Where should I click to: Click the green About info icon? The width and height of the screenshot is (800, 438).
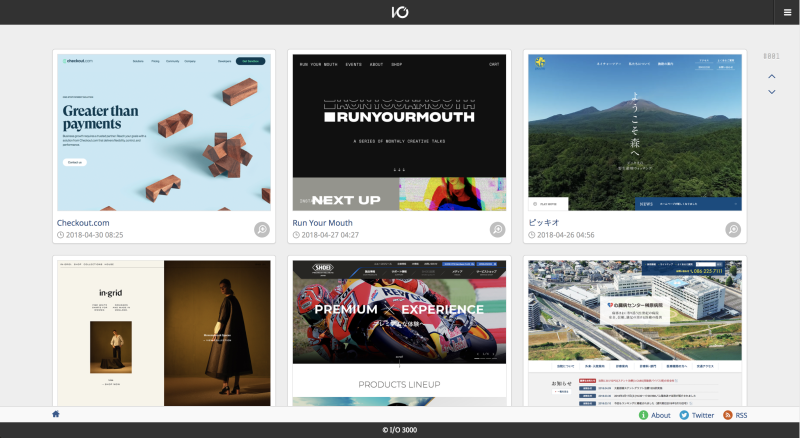pyautogui.click(x=643, y=415)
